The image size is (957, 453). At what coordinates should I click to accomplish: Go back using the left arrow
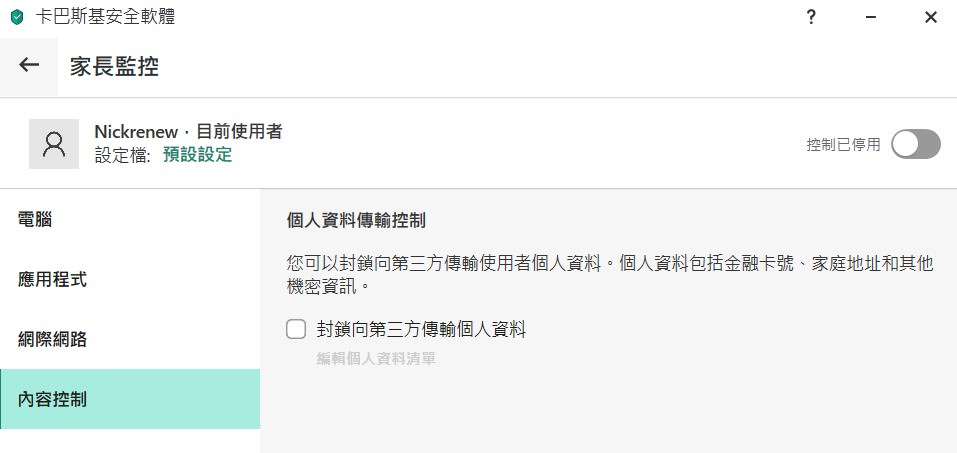[29, 65]
